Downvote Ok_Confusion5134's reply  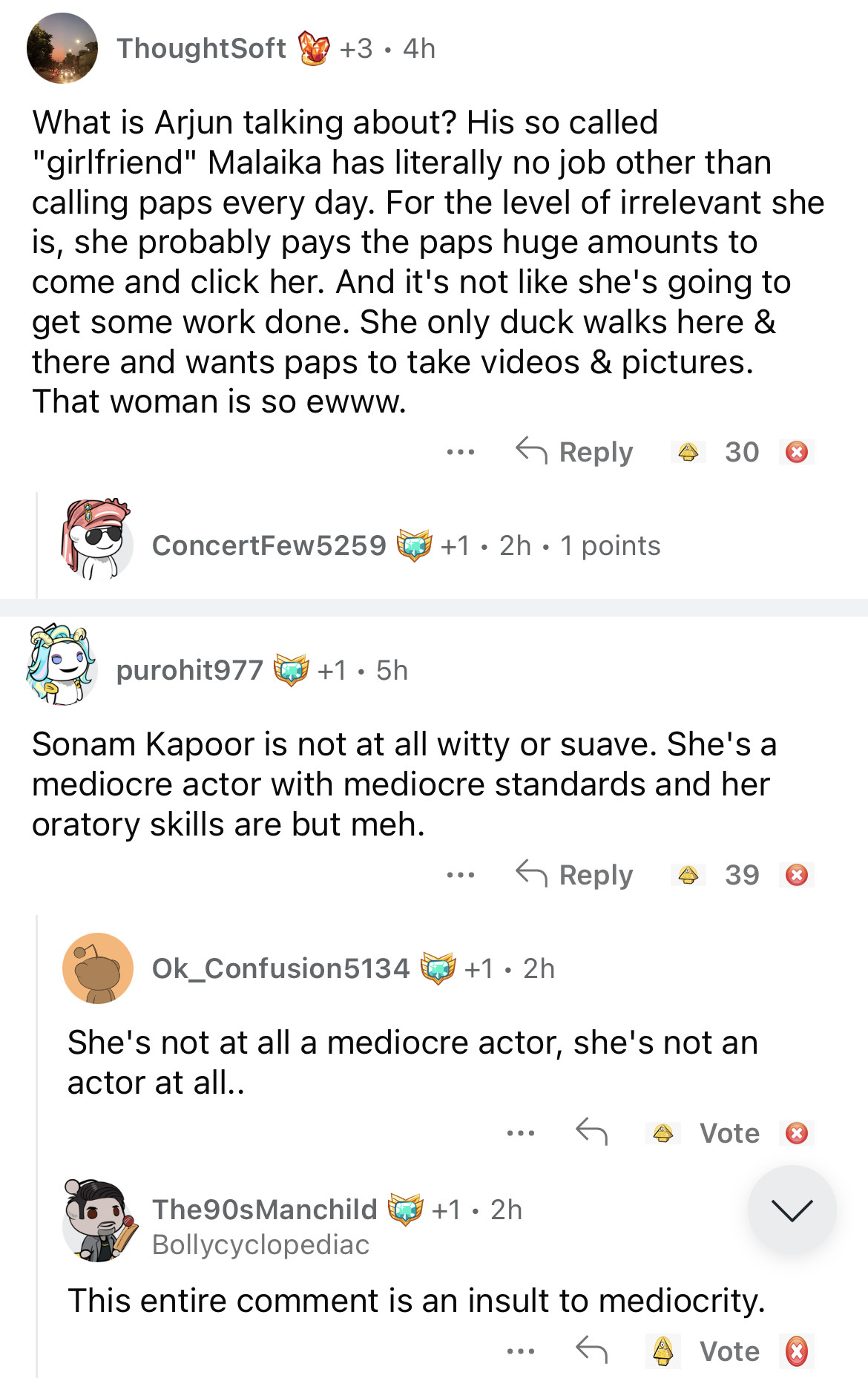point(797,1133)
